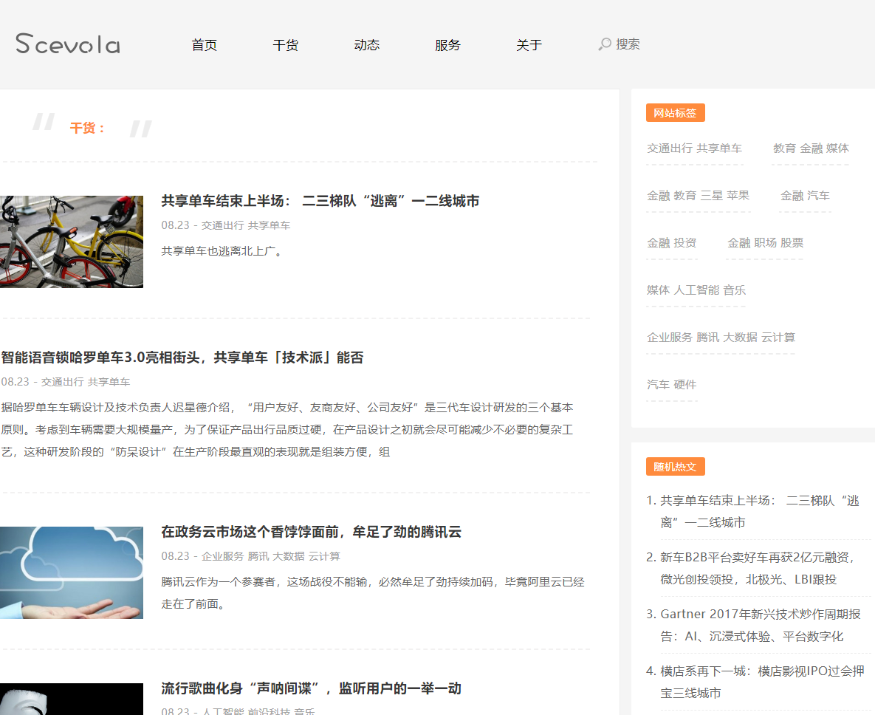This screenshot has width=875, height=715.
Task: Click 企业服务 腾讯 大数据 云计算 under 腾讯云 article
Action: pos(270,556)
